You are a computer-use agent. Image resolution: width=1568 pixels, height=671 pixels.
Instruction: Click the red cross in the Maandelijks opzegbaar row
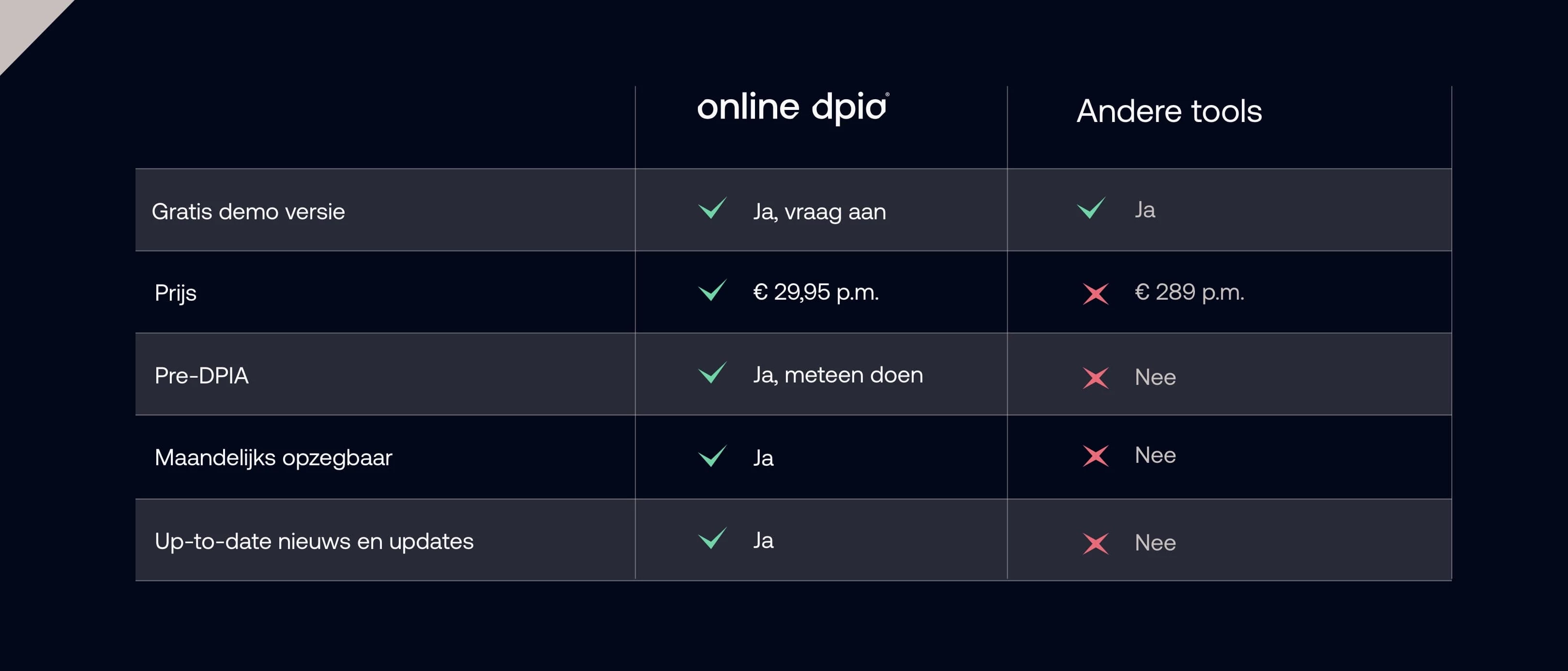tap(1096, 456)
